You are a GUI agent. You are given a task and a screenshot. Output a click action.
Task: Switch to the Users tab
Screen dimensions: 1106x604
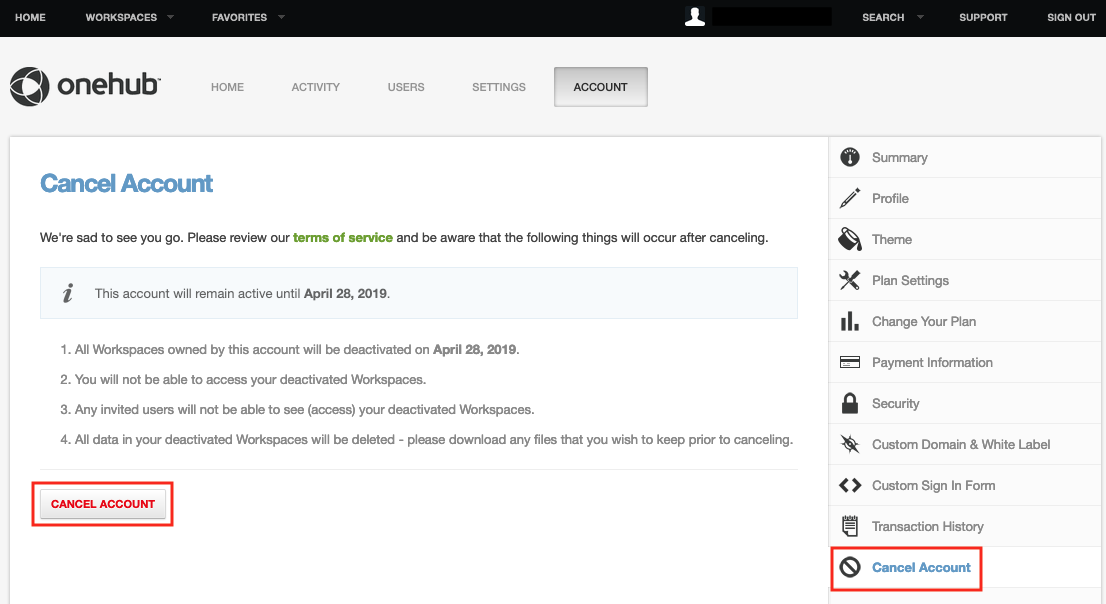coord(406,87)
